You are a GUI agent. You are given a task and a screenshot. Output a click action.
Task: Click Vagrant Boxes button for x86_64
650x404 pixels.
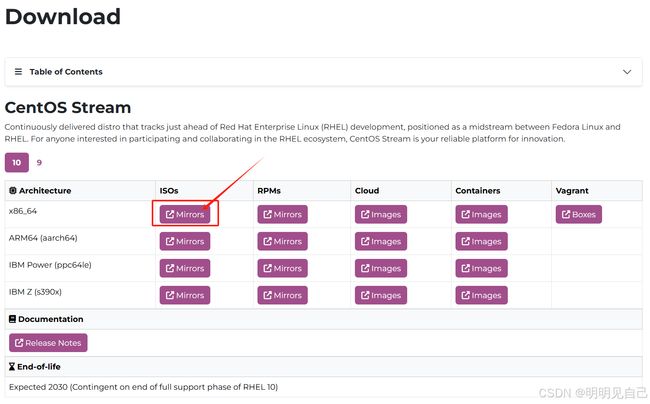(x=579, y=214)
